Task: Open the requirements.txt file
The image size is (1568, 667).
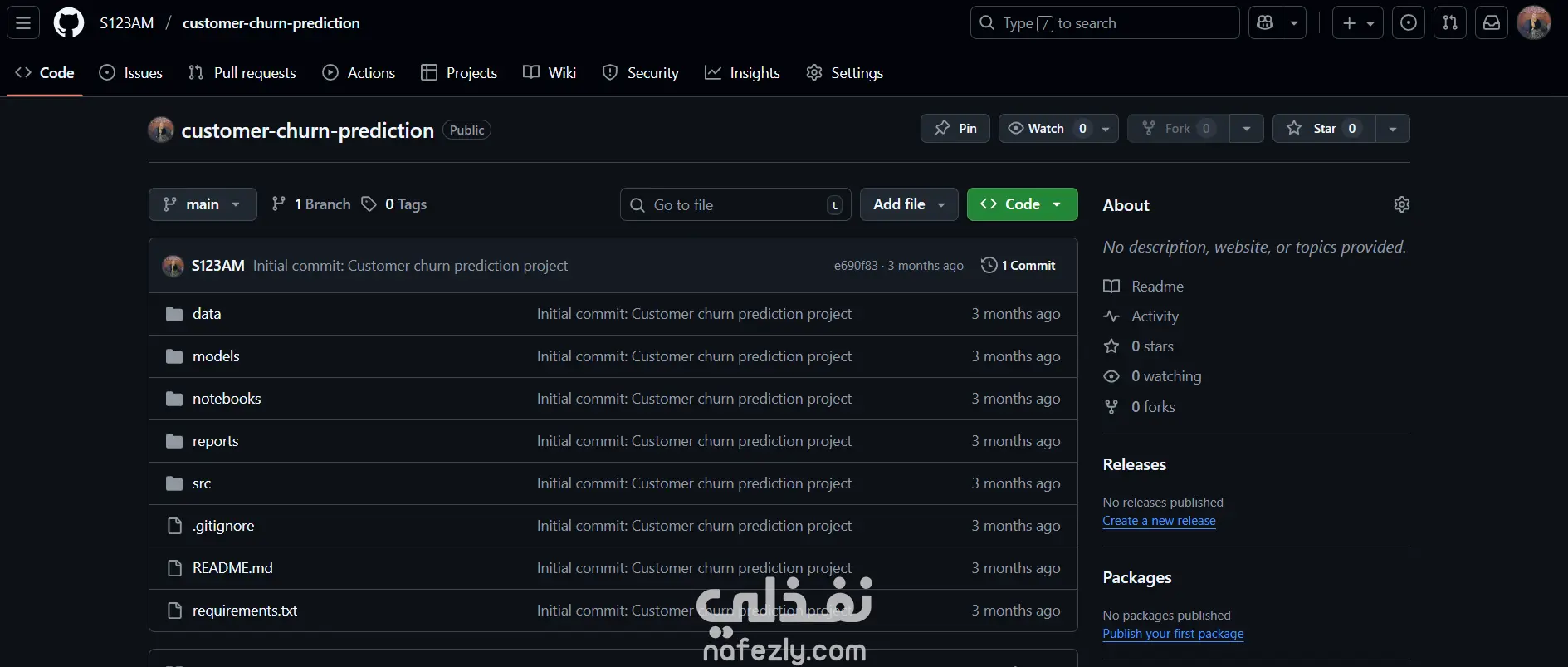Action: click(245, 611)
